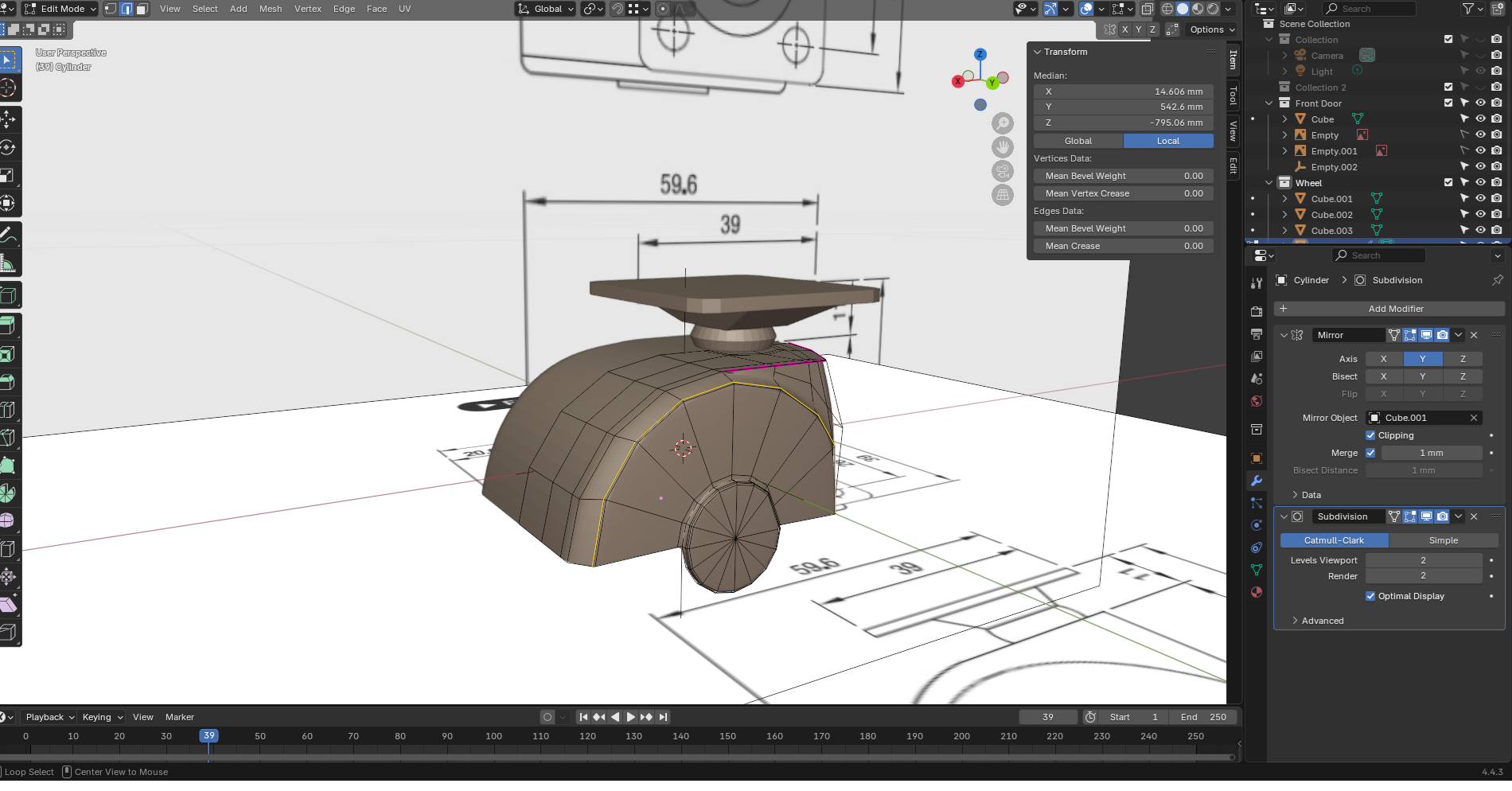The width and height of the screenshot is (1512, 791).
Task: Jump to timeline start frame
Action: click(583, 717)
